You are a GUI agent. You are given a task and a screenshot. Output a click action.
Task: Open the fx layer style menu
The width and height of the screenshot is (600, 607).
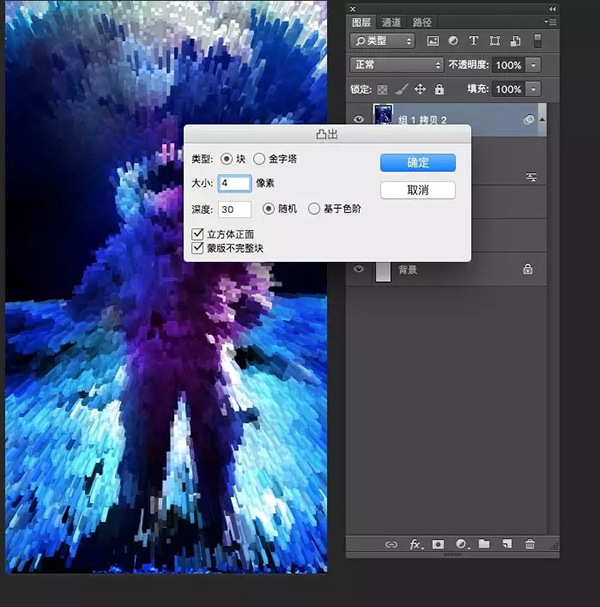(x=416, y=545)
